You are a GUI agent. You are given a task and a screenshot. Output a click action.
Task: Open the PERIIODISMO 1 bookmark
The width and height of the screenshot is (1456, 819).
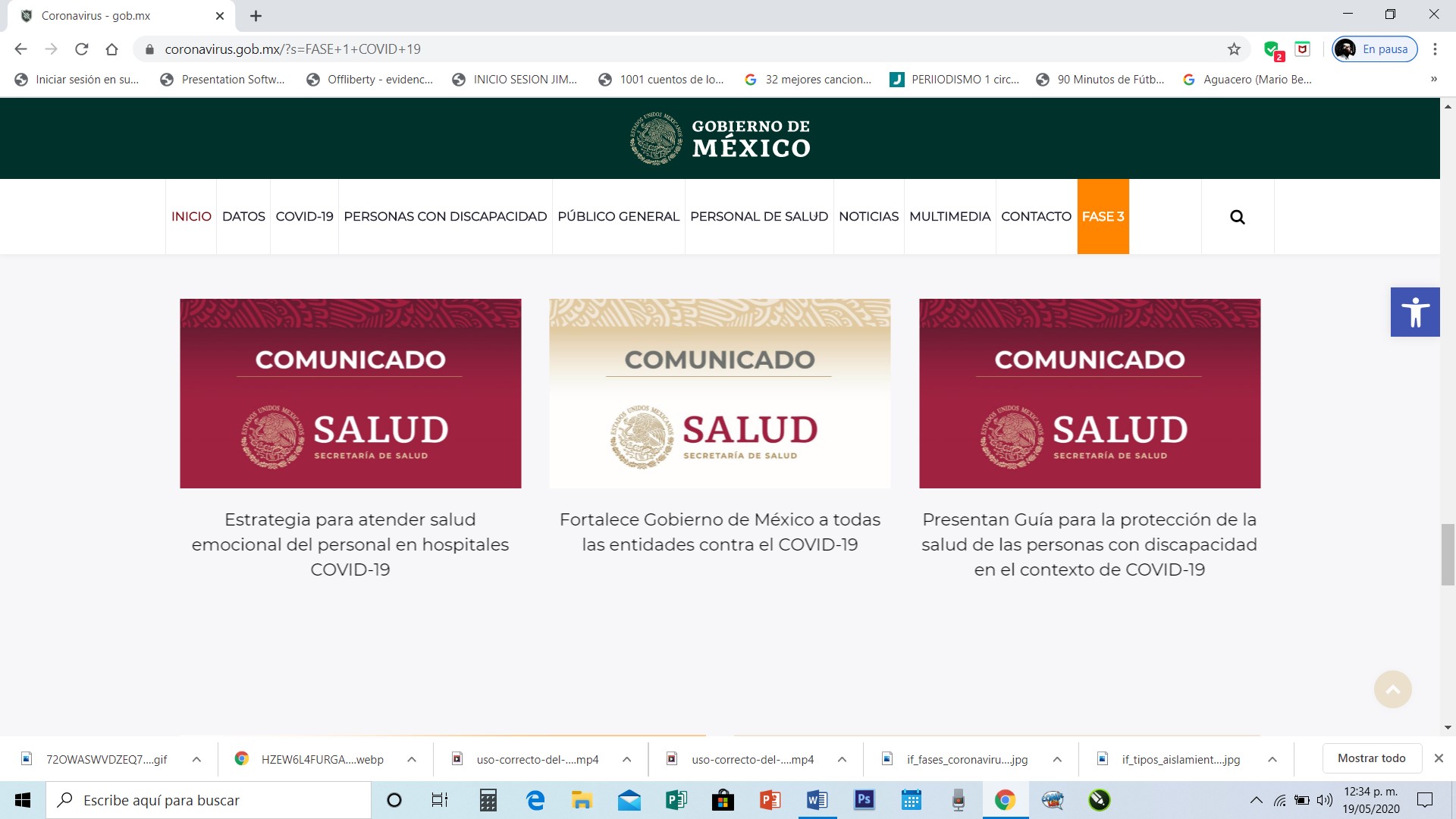click(954, 80)
